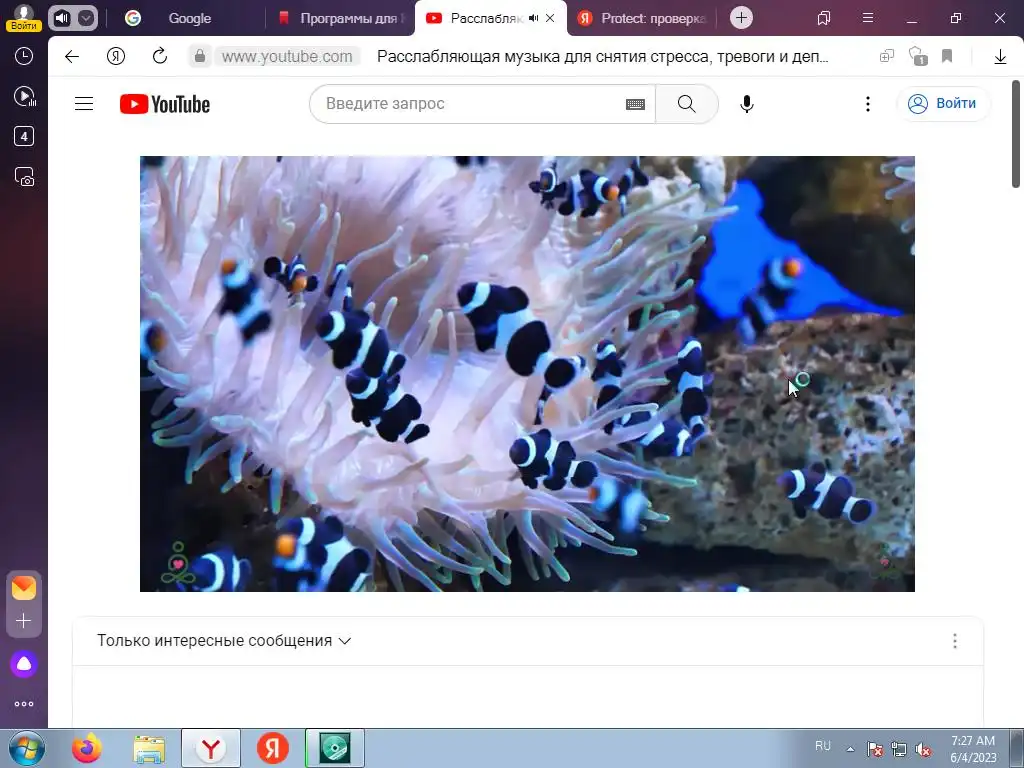The width and height of the screenshot is (1024, 768).
Task: Bookmark this page with the bookmark icon
Action: pos(947,56)
